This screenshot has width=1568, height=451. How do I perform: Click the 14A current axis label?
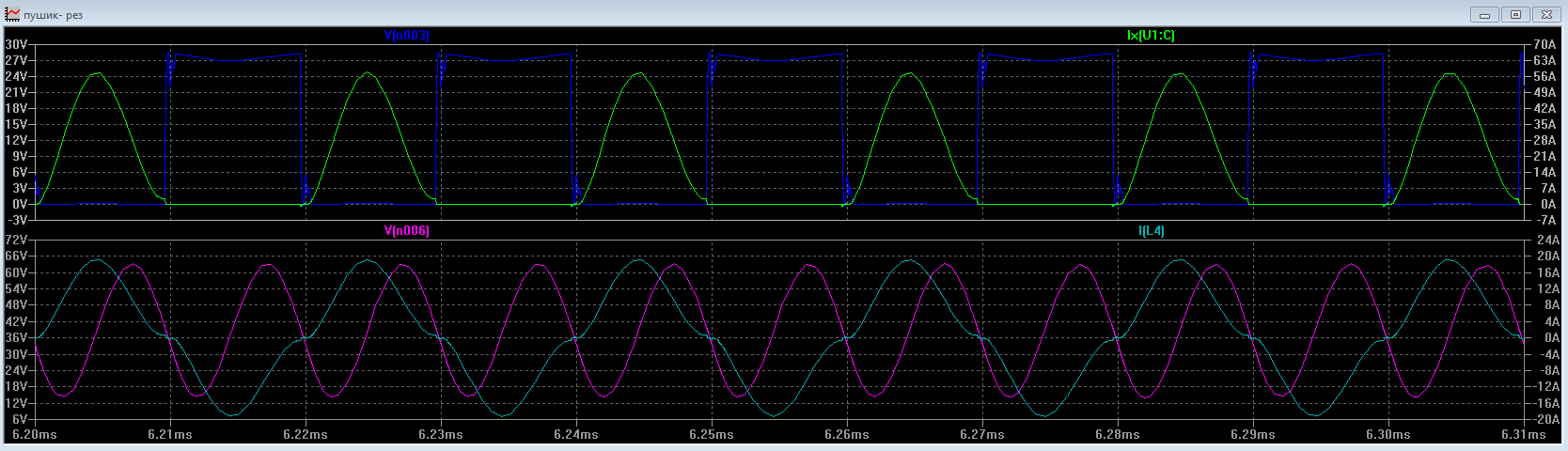tap(1544, 172)
